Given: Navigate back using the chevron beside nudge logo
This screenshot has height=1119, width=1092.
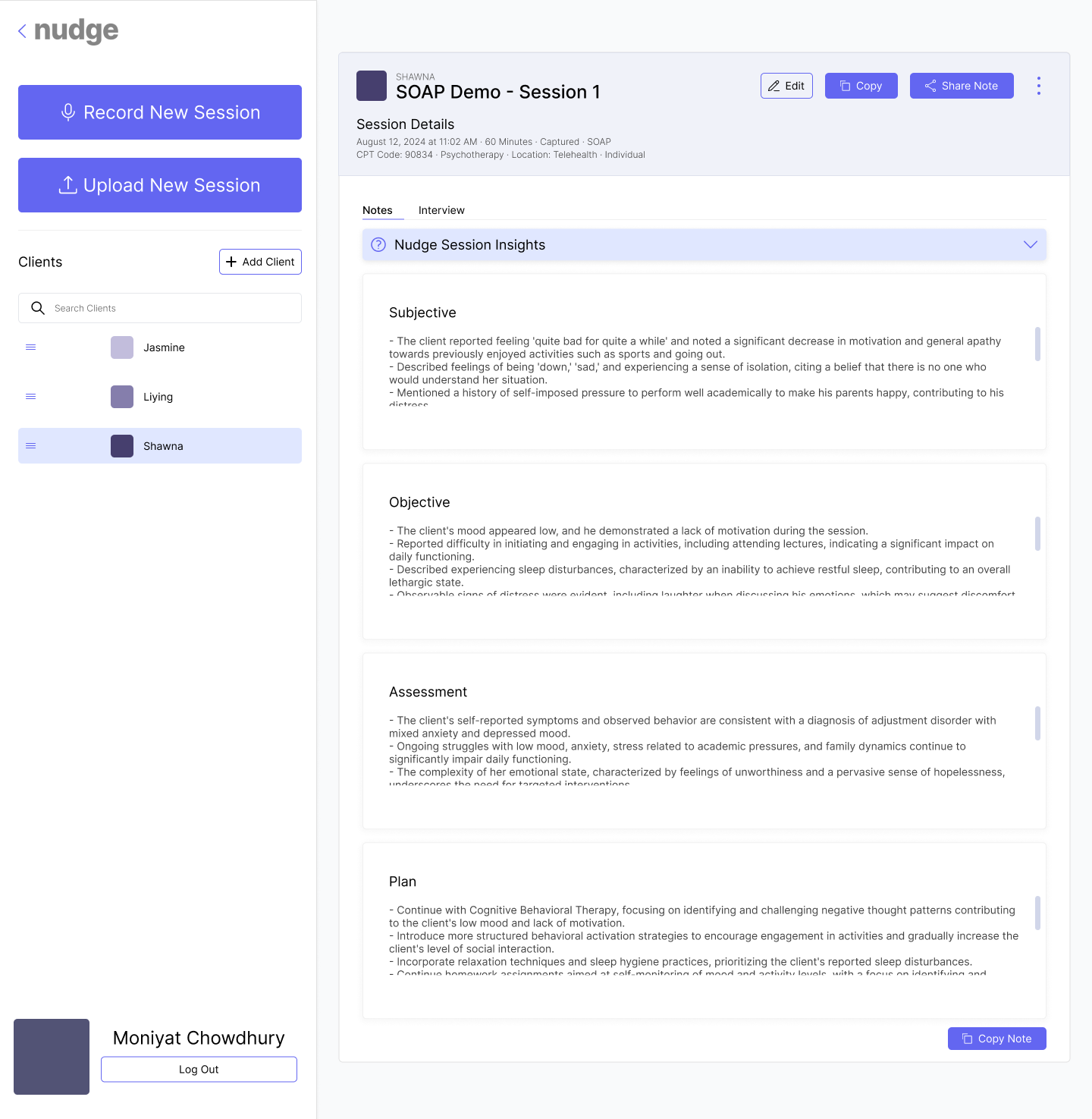Looking at the screenshot, I should coord(22,31).
